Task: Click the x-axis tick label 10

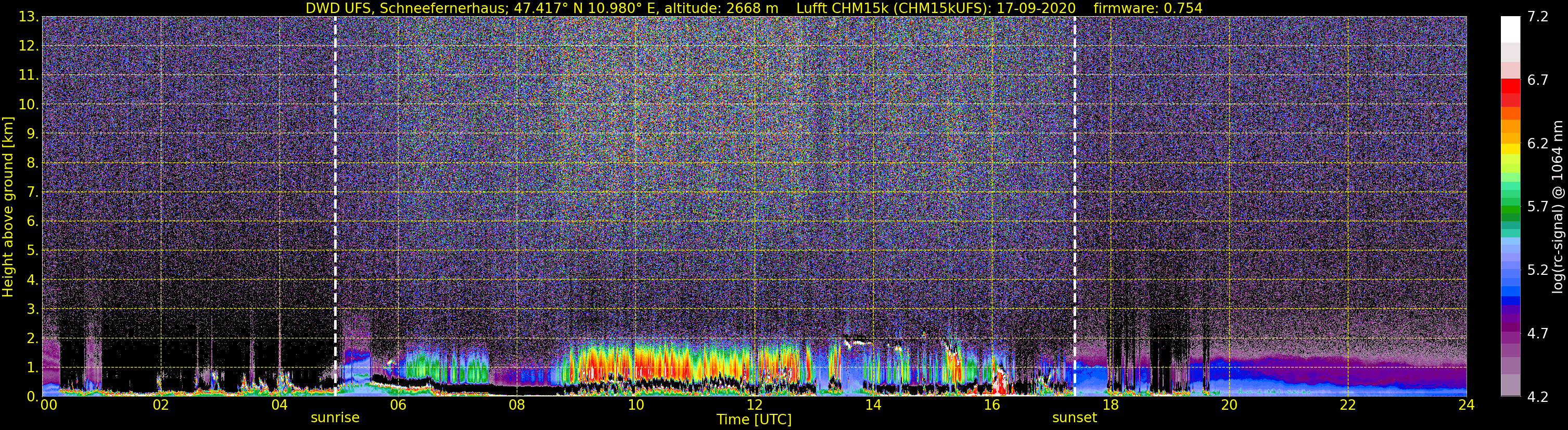Action: 635,405
